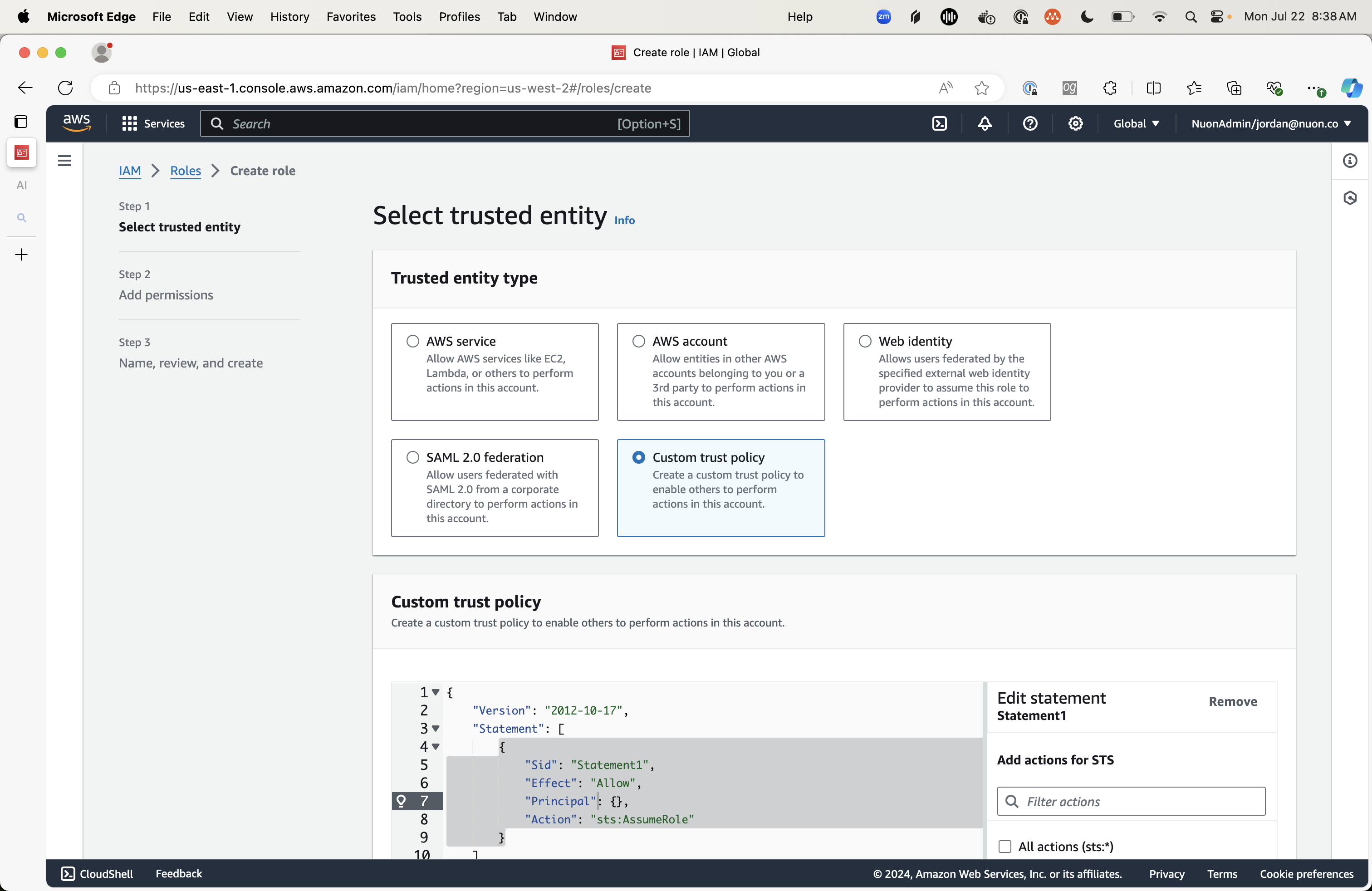
Task: Click the Filter actions input field
Action: point(1131,801)
